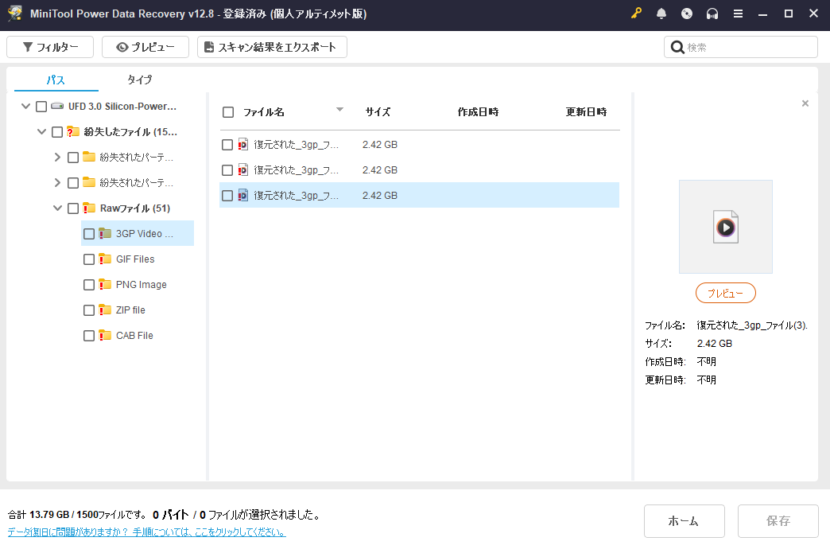Expand the first 紛失されたパーテ folder node
This screenshot has height=553, width=830.
(x=57, y=157)
